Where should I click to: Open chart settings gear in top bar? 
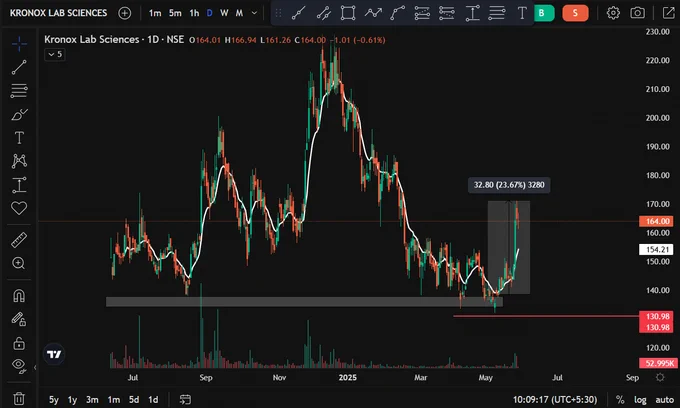point(613,13)
